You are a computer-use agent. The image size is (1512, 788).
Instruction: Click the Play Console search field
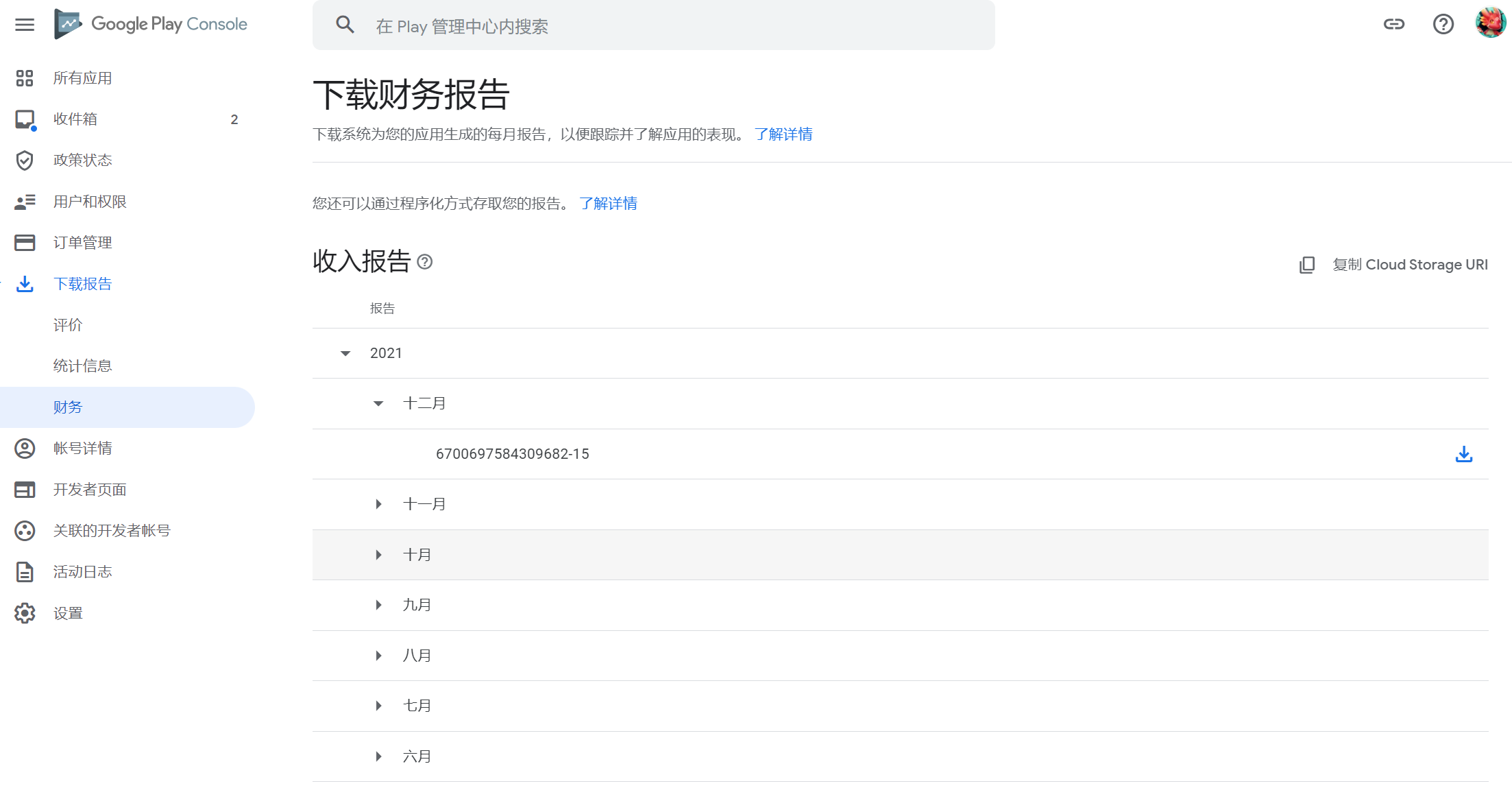[x=651, y=25]
